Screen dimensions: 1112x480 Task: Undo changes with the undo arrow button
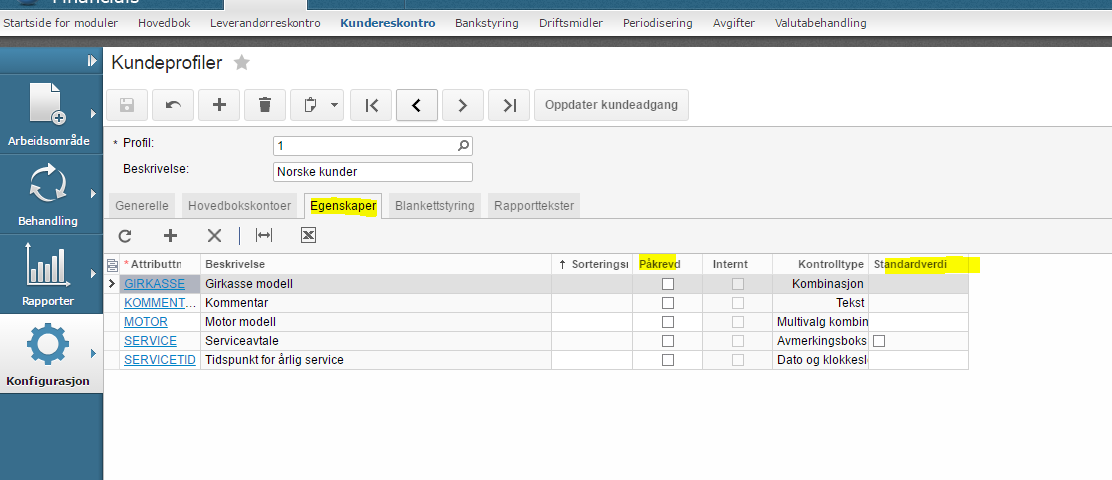pos(173,105)
